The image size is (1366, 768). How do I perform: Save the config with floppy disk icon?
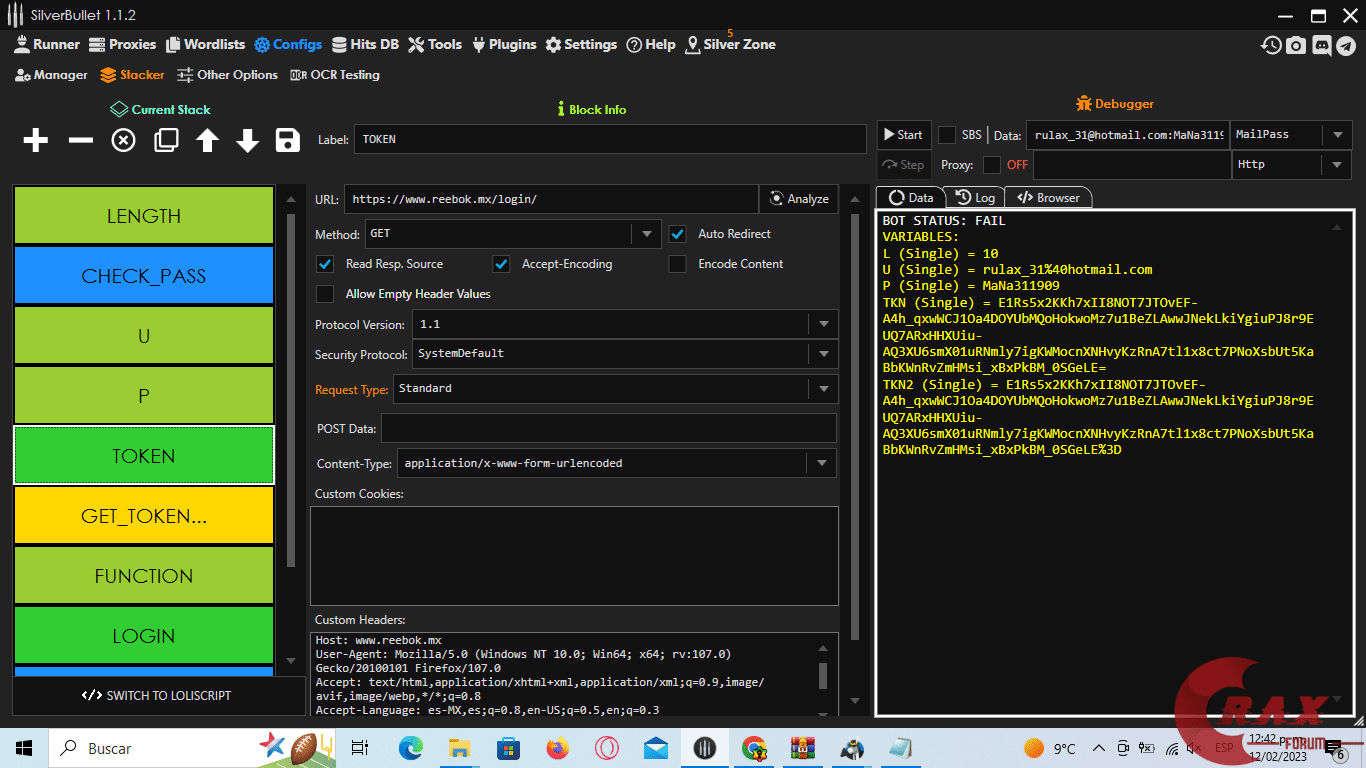(288, 141)
